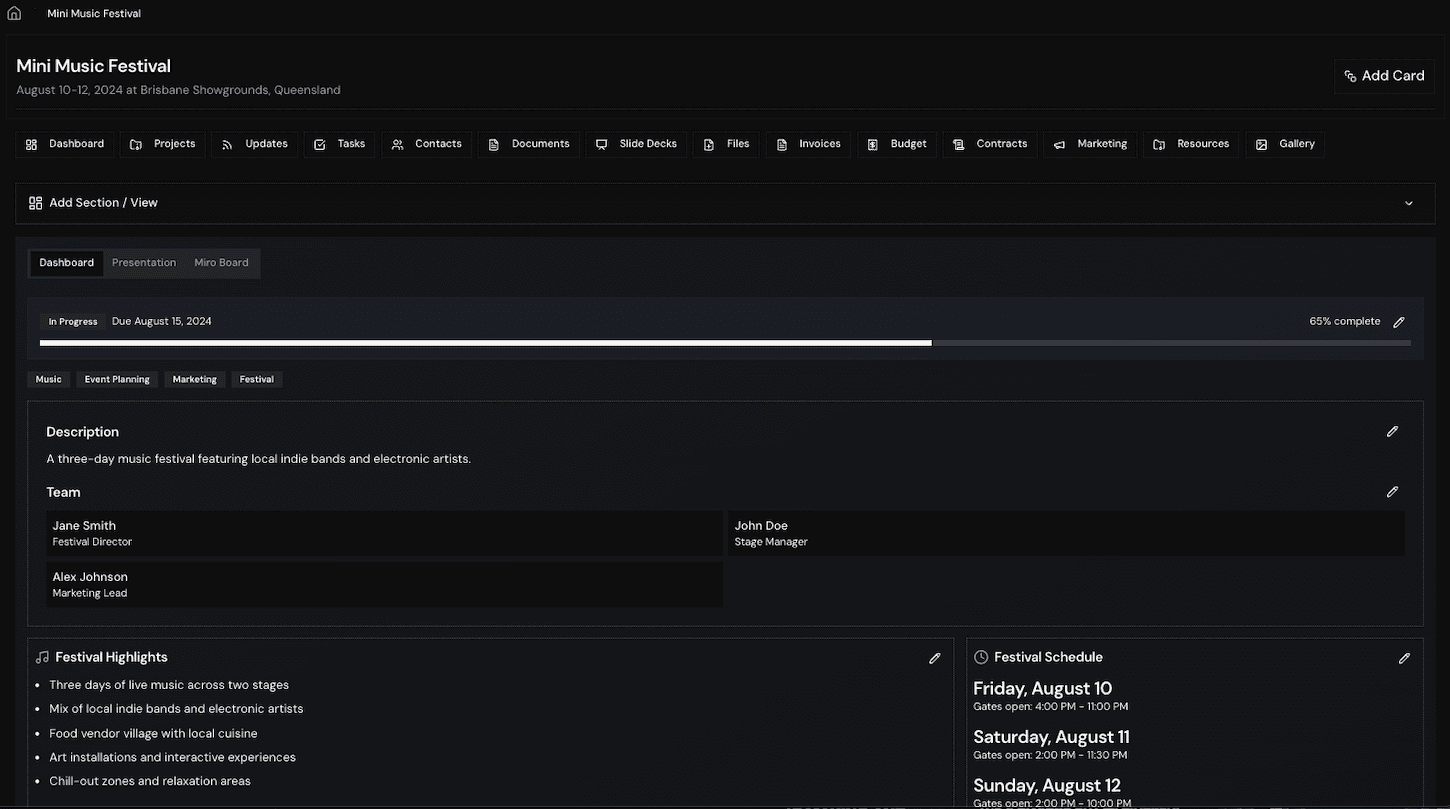Image resolution: width=1450 pixels, height=809 pixels.
Task: Open the Updates section
Action: coord(255,144)
